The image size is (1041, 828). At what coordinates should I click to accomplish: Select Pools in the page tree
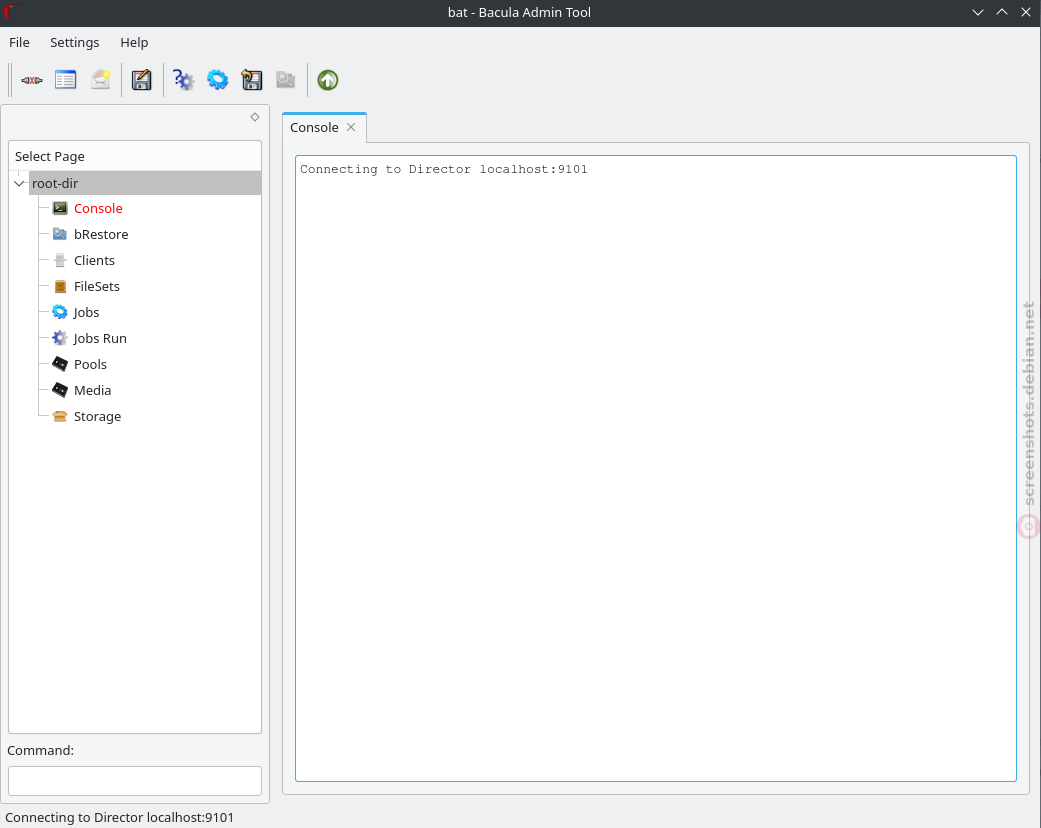pos(90,365)
